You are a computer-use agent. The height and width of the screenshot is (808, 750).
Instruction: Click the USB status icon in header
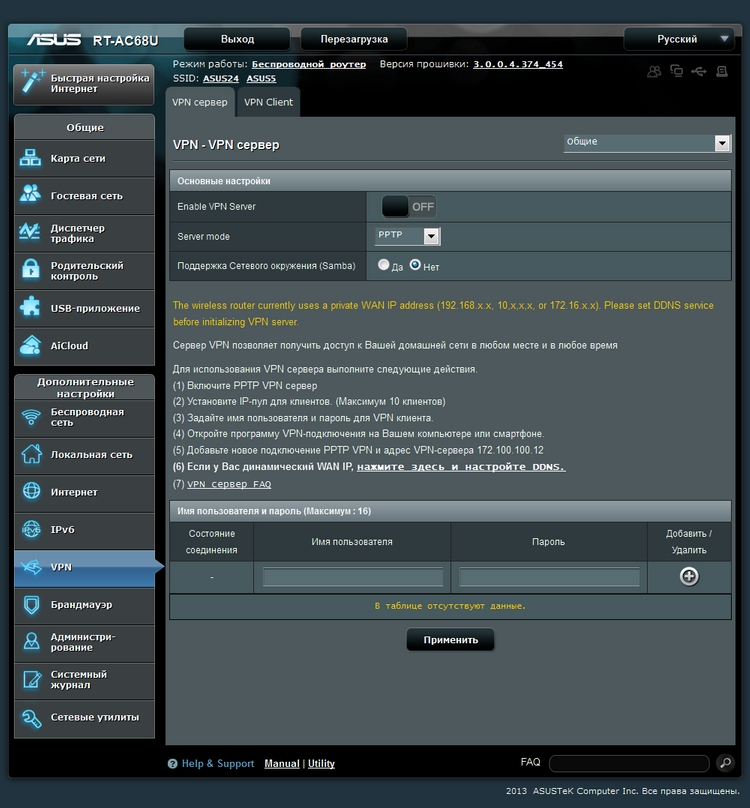[698, 71]
